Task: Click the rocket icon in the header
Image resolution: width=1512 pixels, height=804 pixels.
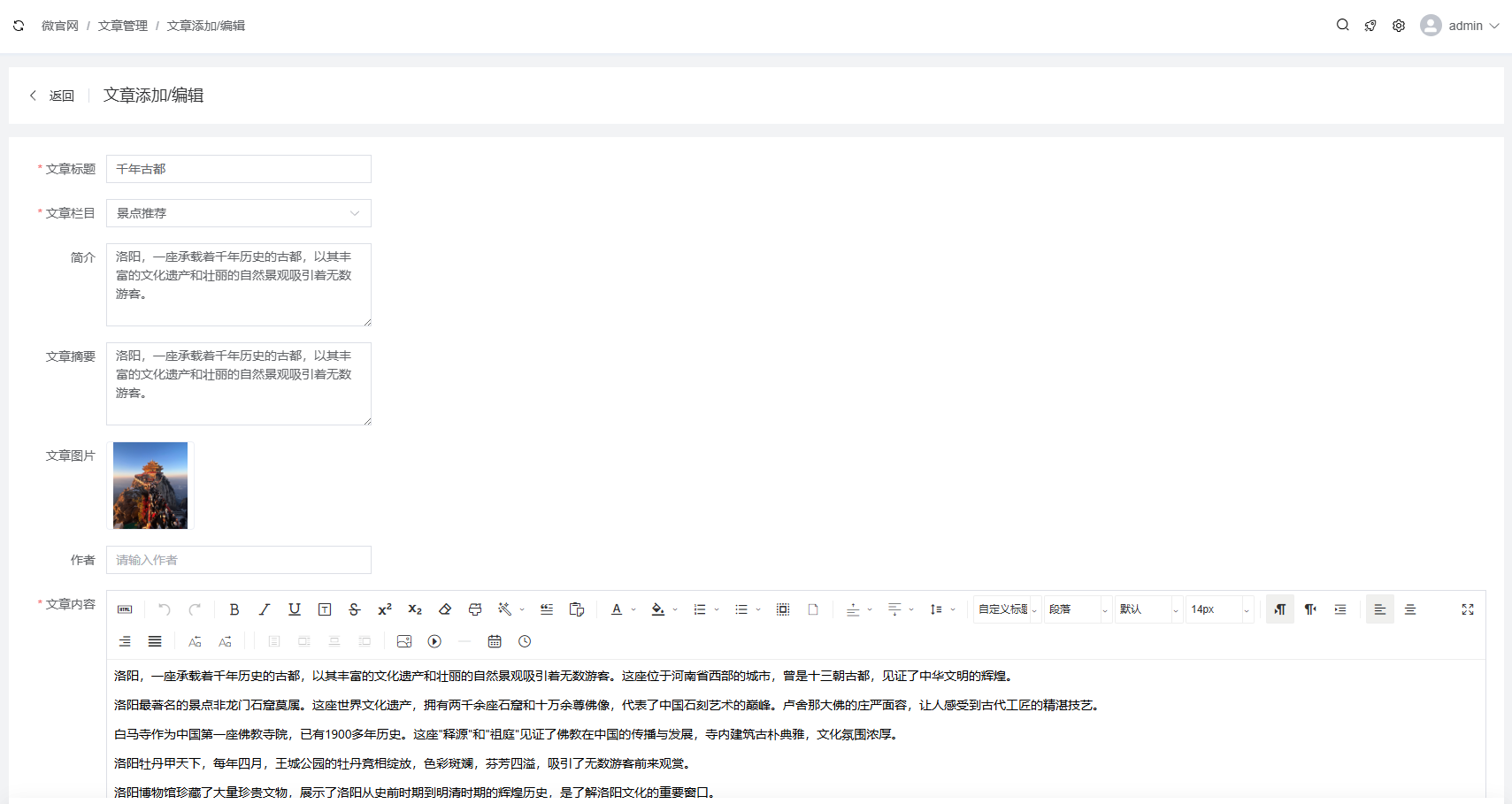Action: click(x=1370, y=26)
